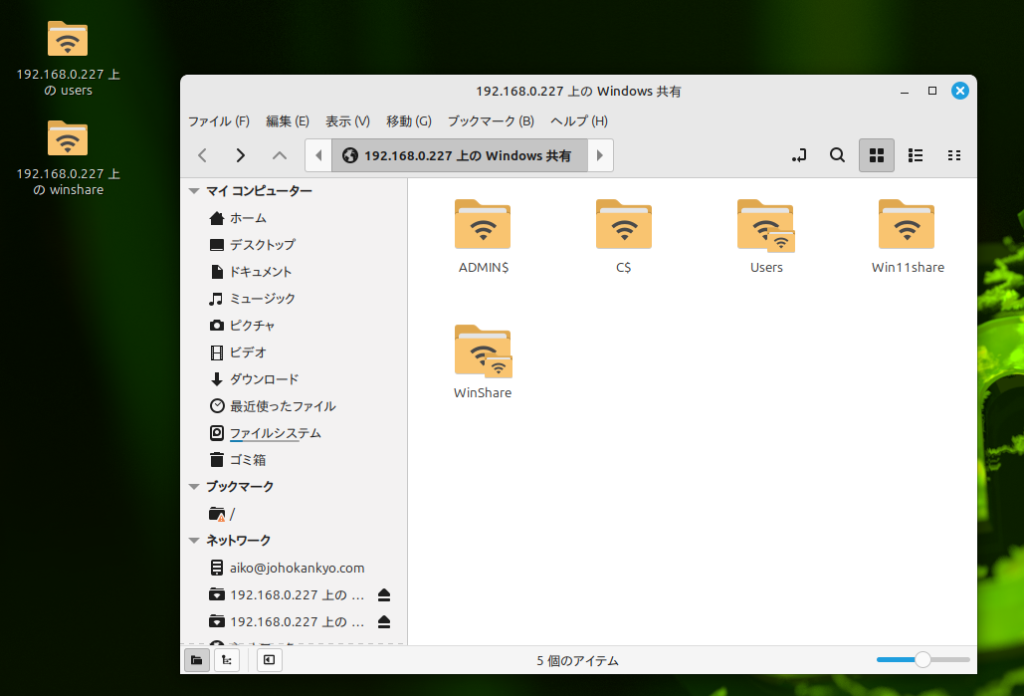Switch to icon grid view
This screenshot has height=696, width=1024.
click(x=876, y=155)
